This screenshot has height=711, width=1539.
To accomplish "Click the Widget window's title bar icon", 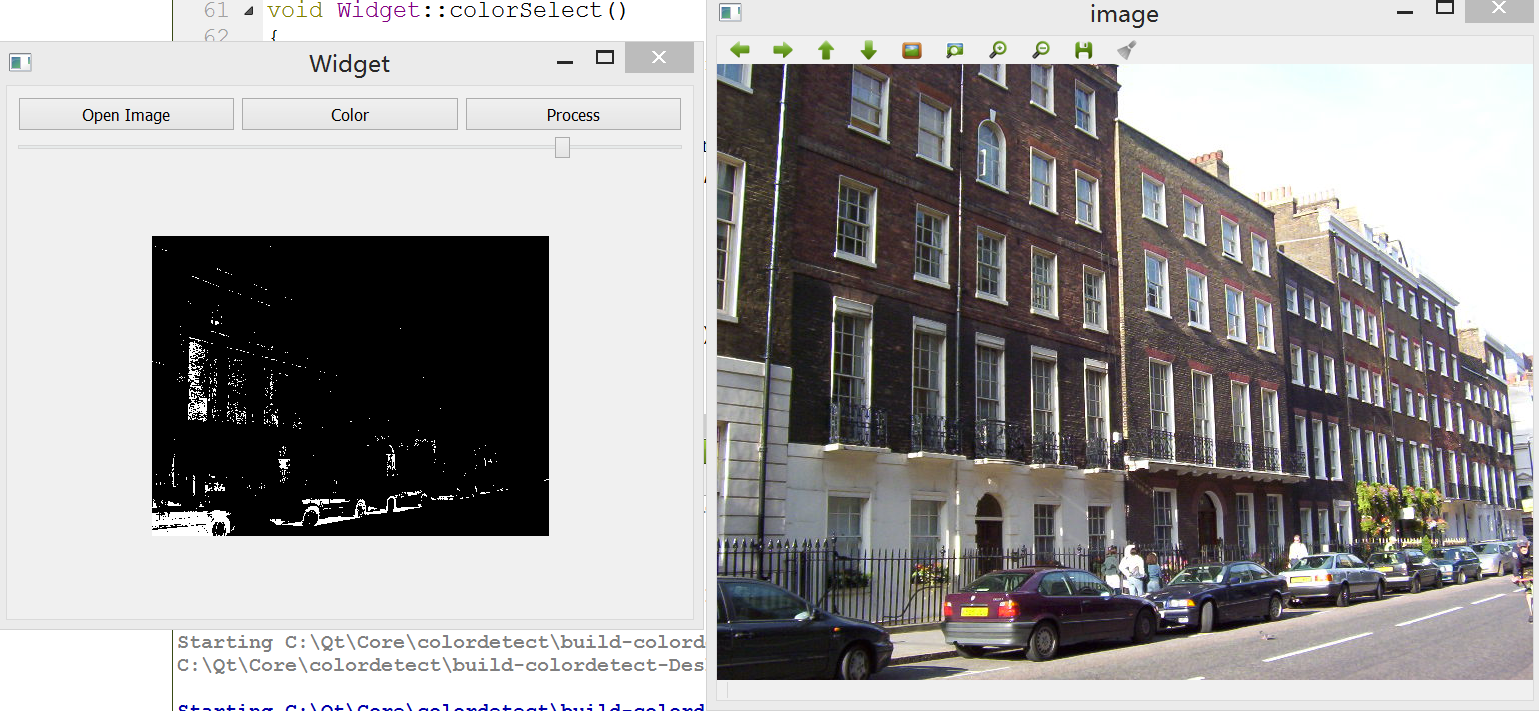I will coord(20,63).
